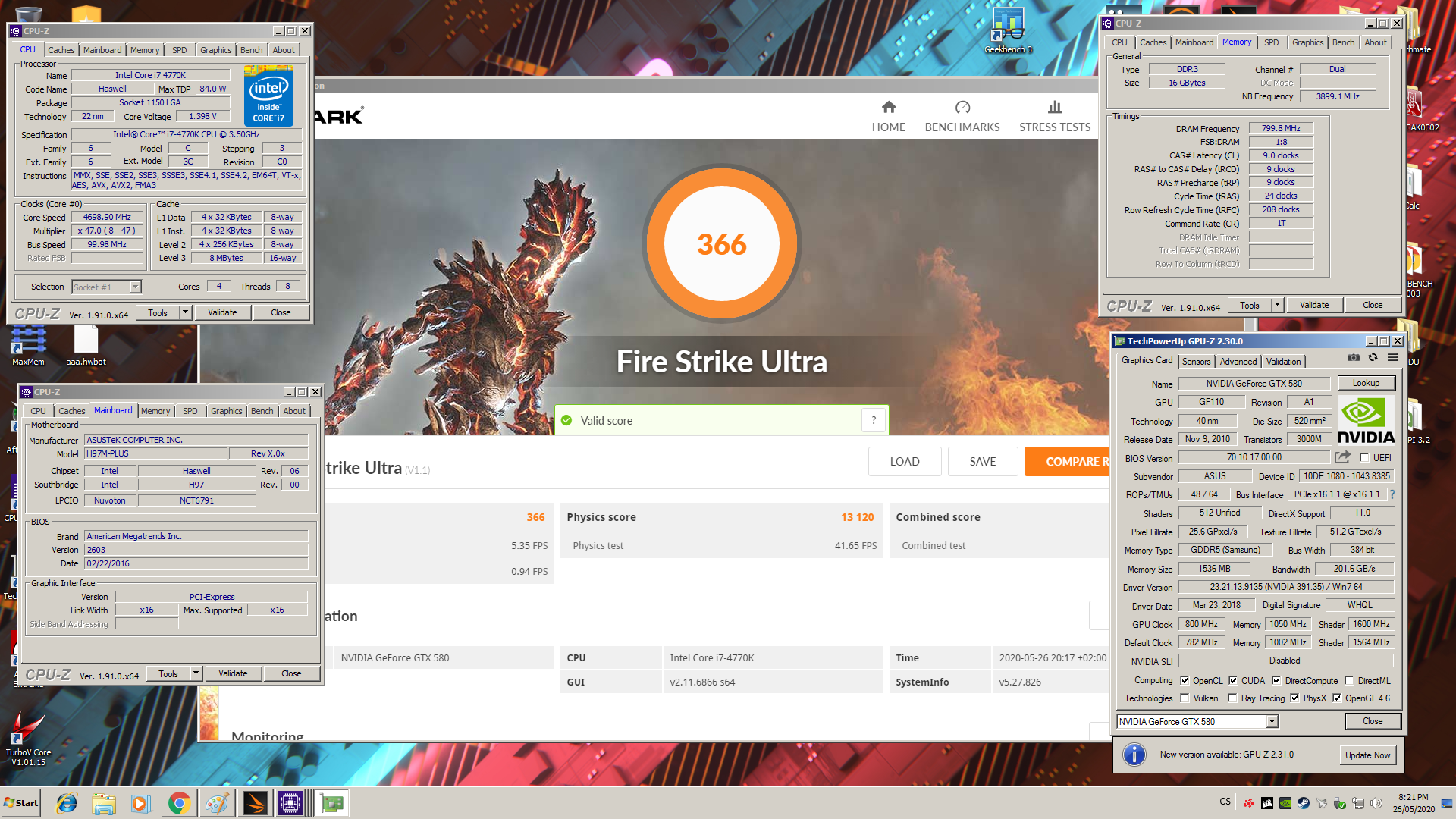Toggle the PhysX checkbox
This screenshot has height=819, width=1456.
coord(1294,698)
